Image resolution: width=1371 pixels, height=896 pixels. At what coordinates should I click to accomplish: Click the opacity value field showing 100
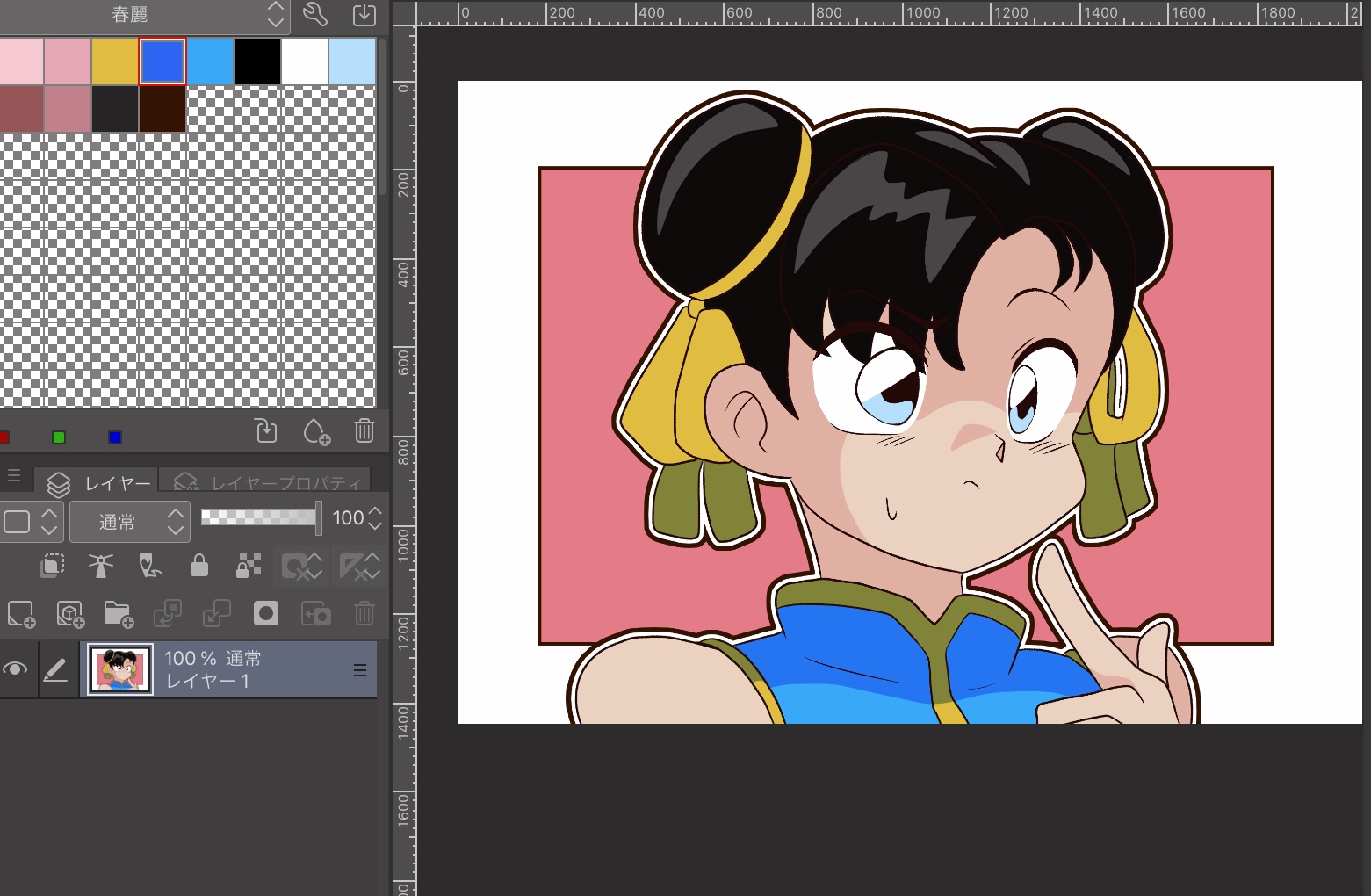coord(349,518)
